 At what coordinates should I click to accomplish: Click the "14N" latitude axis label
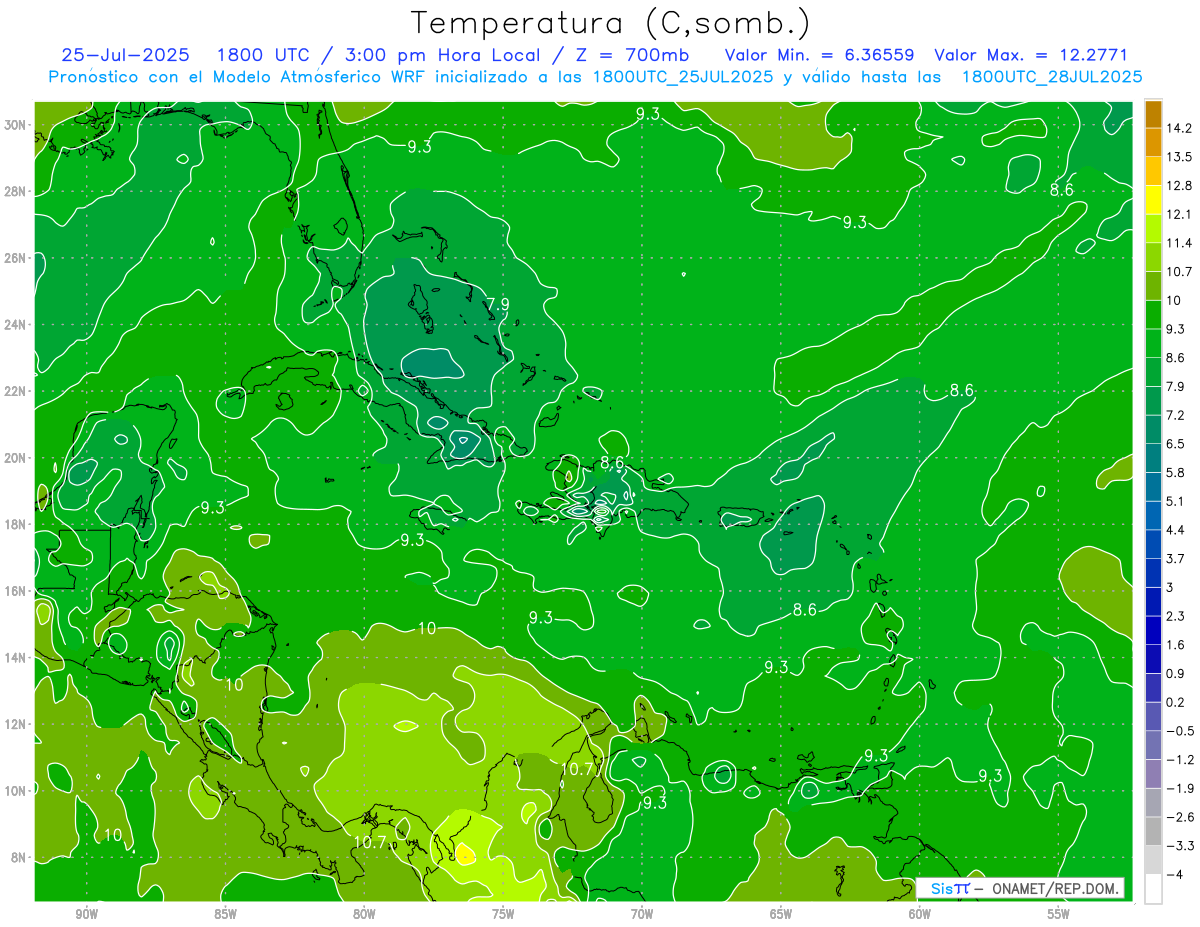click(x=17, y=658)
